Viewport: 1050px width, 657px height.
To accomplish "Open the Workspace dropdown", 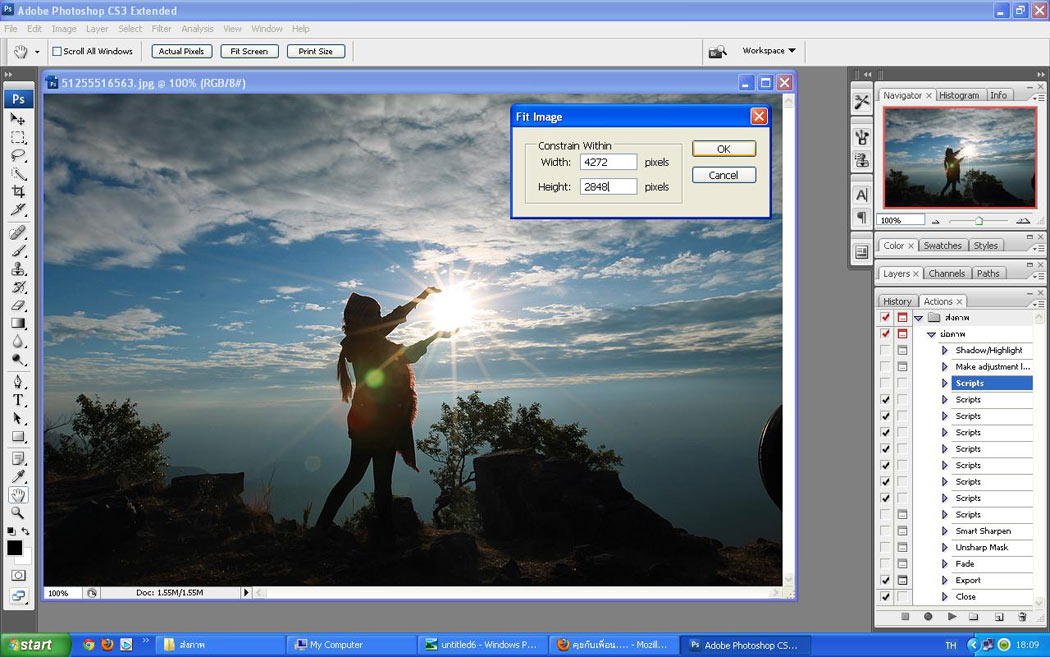I will pos(768,51).
